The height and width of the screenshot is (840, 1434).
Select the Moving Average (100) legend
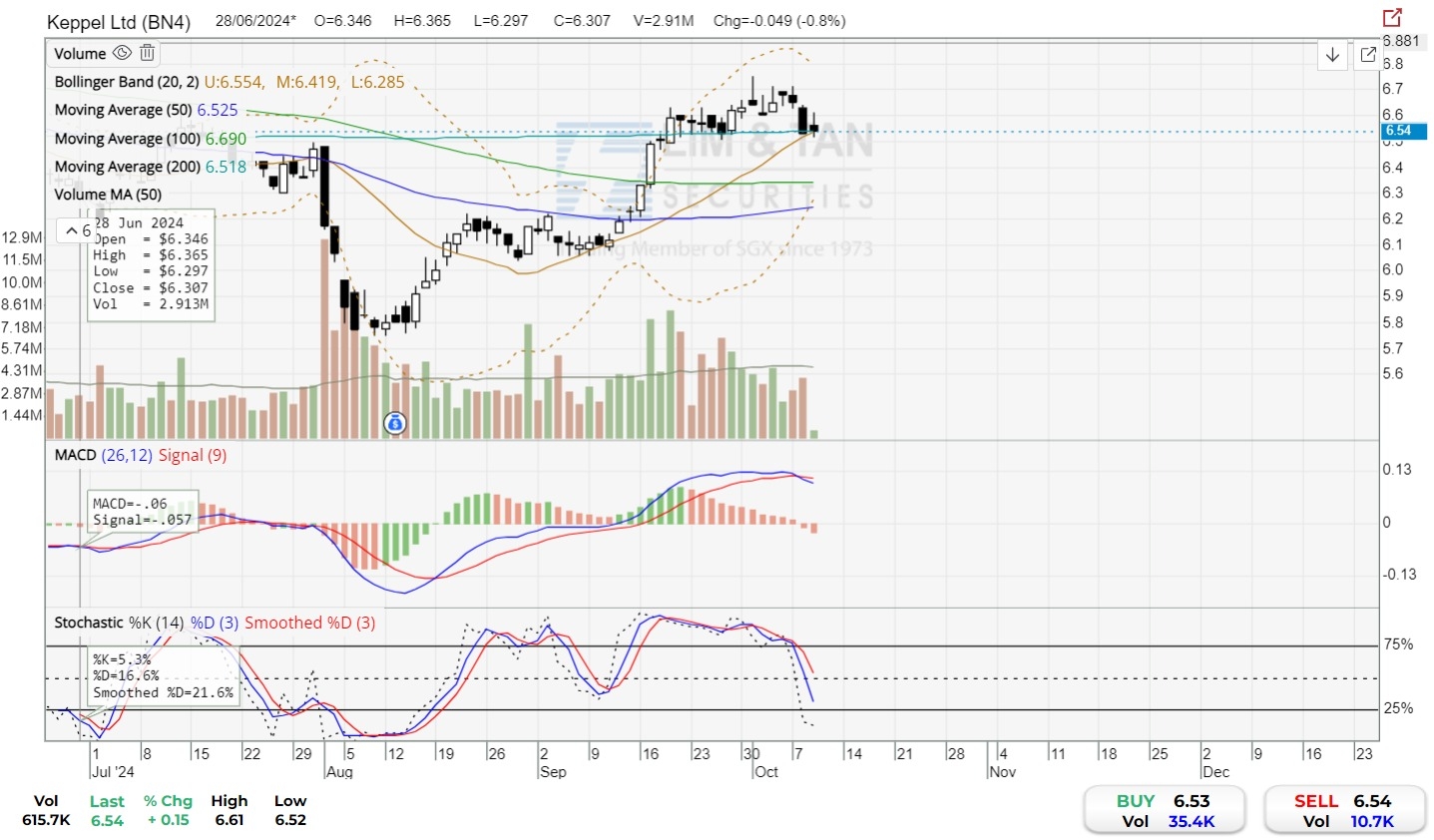tap(151, 139)
